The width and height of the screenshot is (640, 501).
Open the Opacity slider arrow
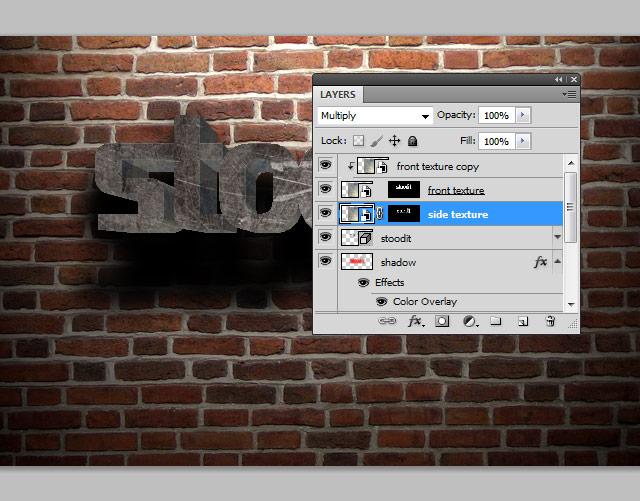(x=523, y=115)
